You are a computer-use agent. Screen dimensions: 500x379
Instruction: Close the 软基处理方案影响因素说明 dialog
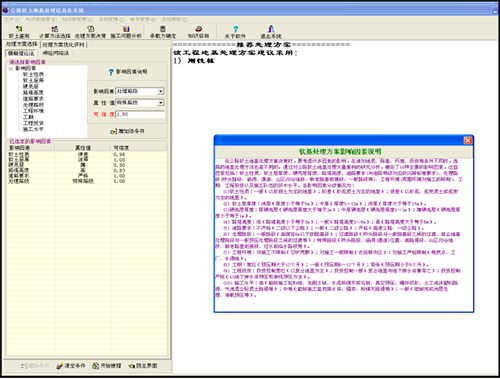click(468, 140)
